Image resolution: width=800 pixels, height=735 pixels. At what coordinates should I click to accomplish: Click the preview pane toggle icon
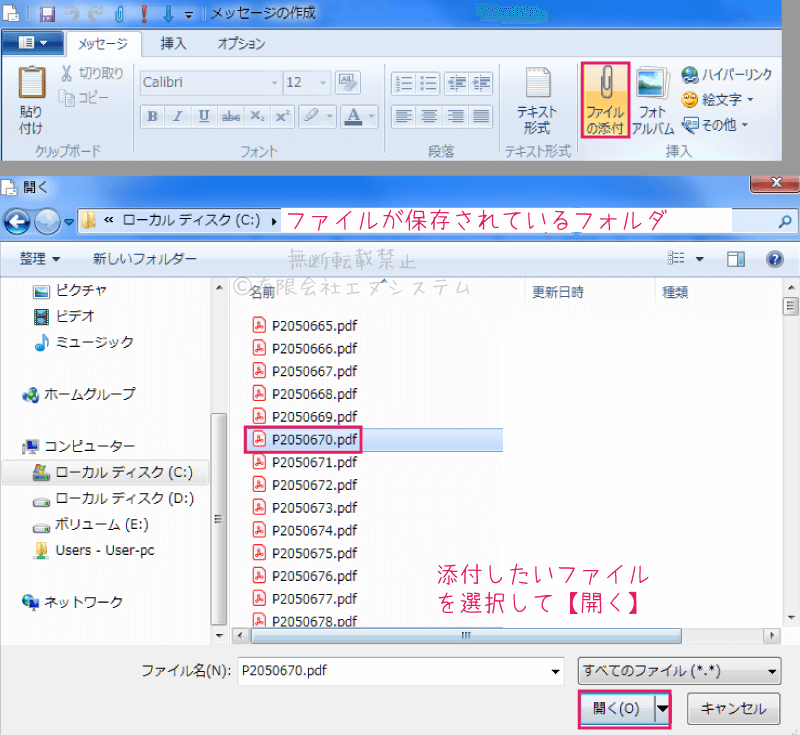(x=736, y=259)
